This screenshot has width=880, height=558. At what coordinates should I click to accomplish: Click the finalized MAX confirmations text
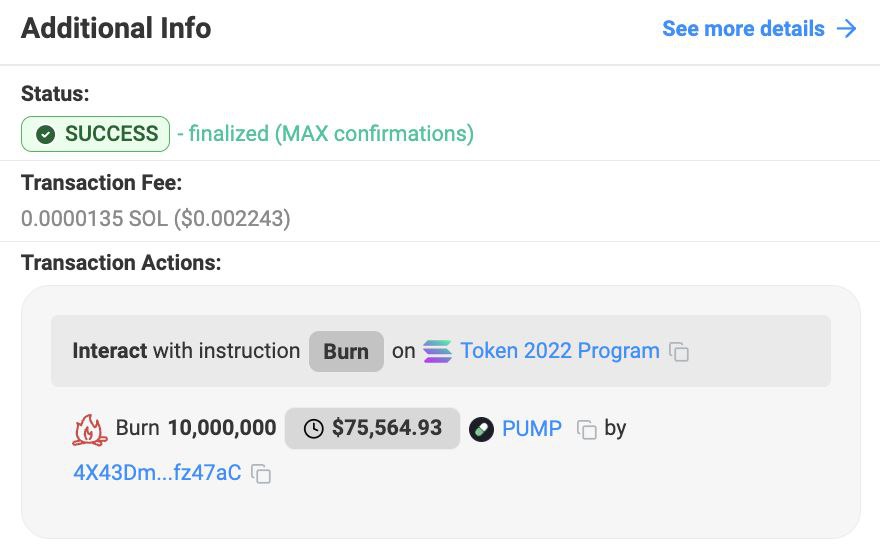click(326, 134)
